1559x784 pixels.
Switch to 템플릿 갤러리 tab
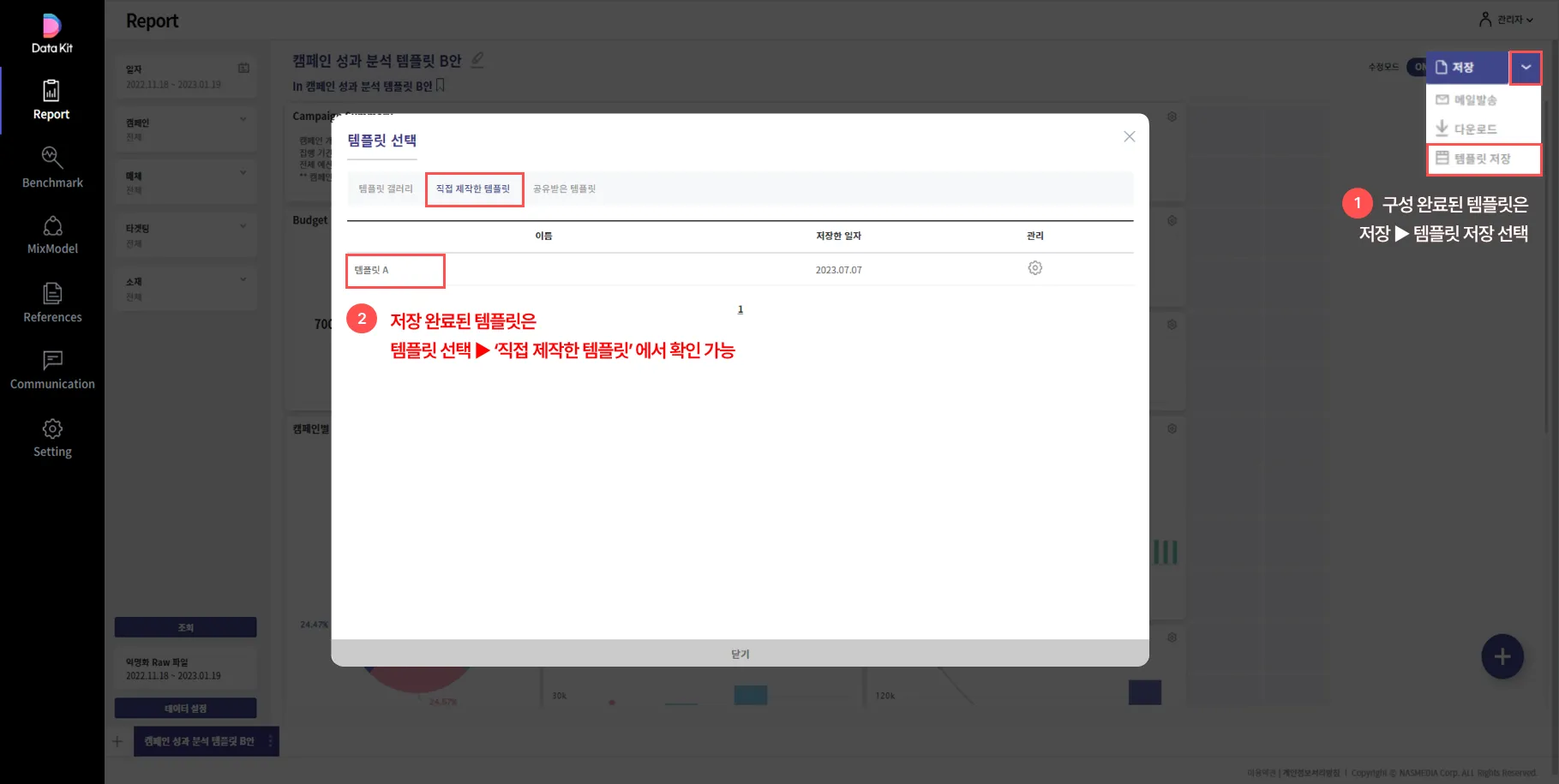coord(386,189)
